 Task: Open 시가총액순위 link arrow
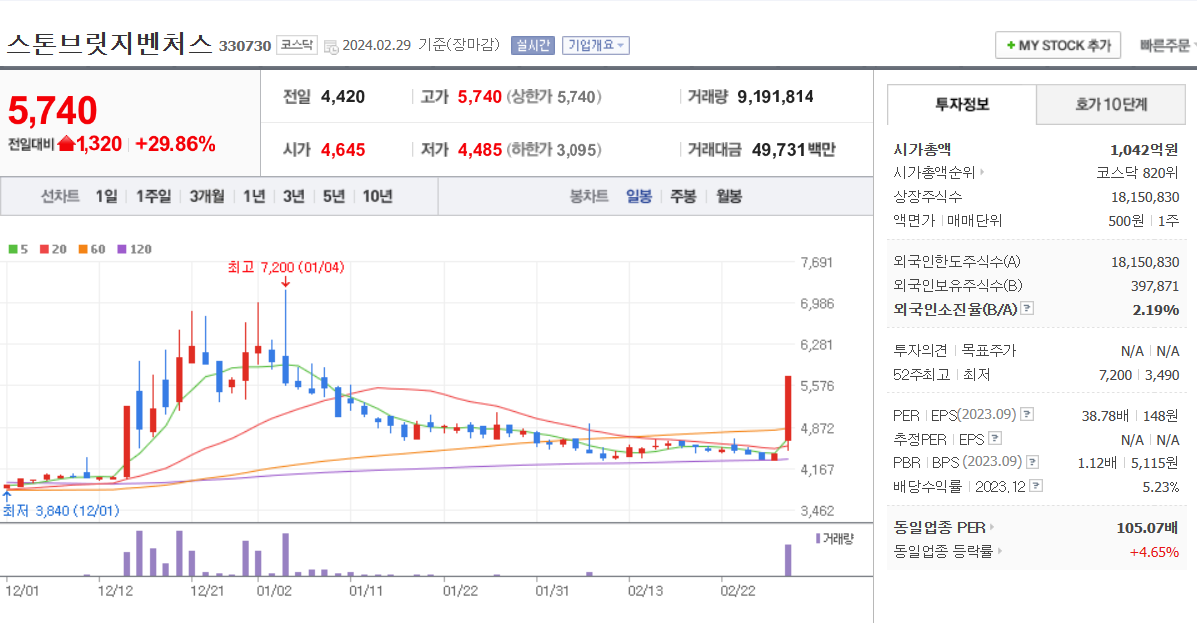(982, 173)
